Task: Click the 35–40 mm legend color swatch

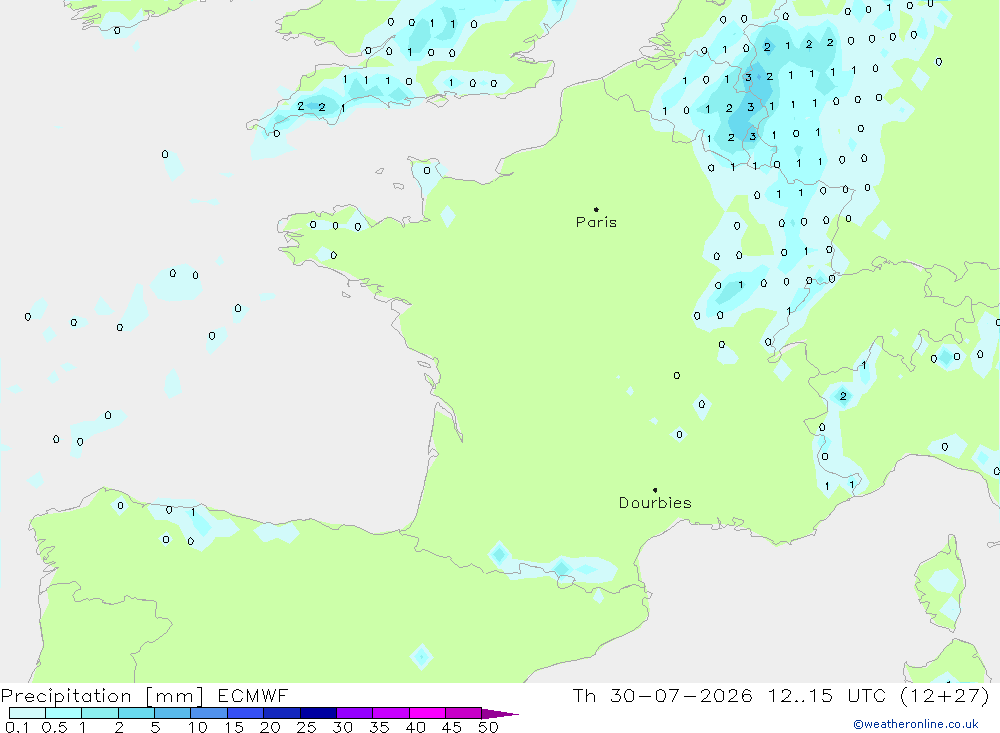Action: 390,713
